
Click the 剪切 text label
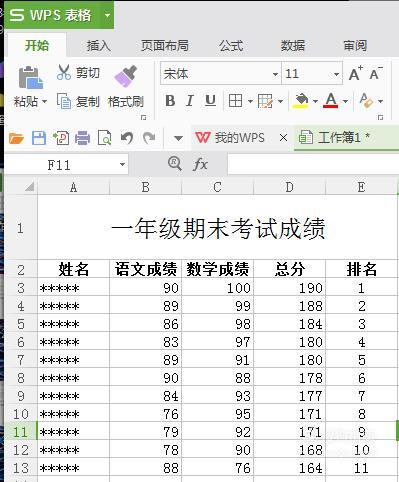(88, 73)
